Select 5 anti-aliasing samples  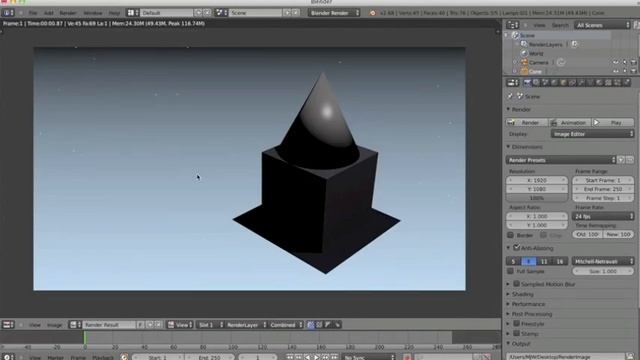[513, 261]
